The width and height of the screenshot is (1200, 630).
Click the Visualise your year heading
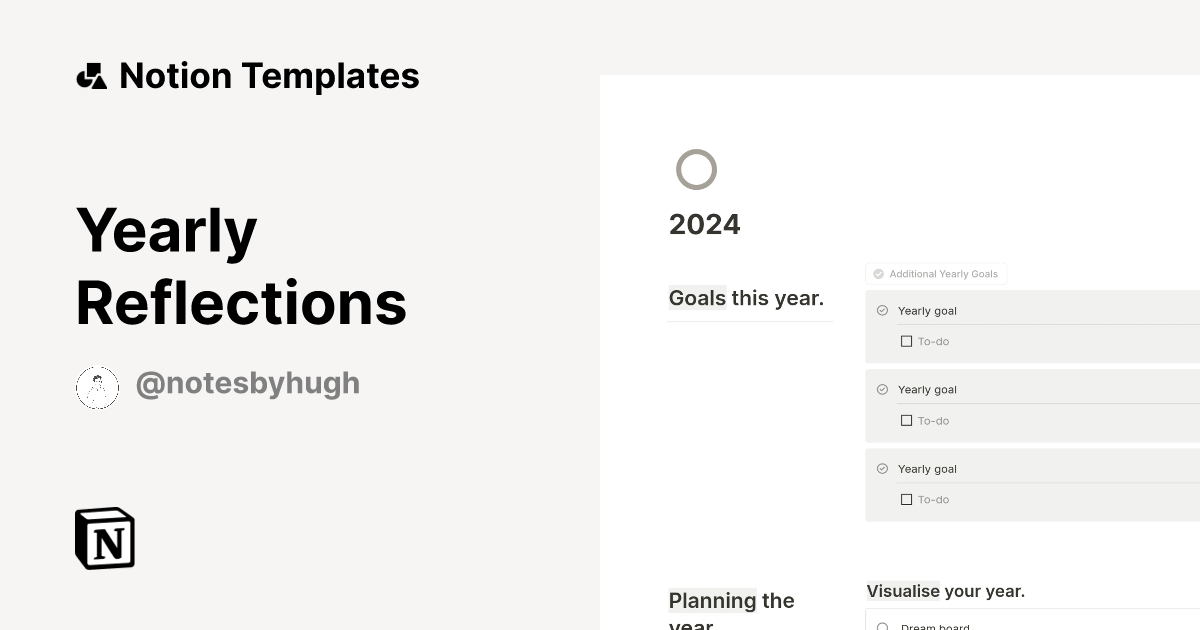point(945,591)
